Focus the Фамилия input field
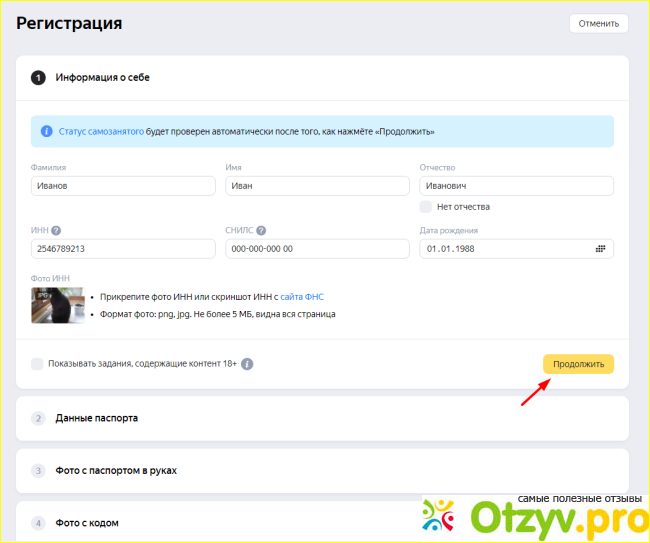 (123, 186)
